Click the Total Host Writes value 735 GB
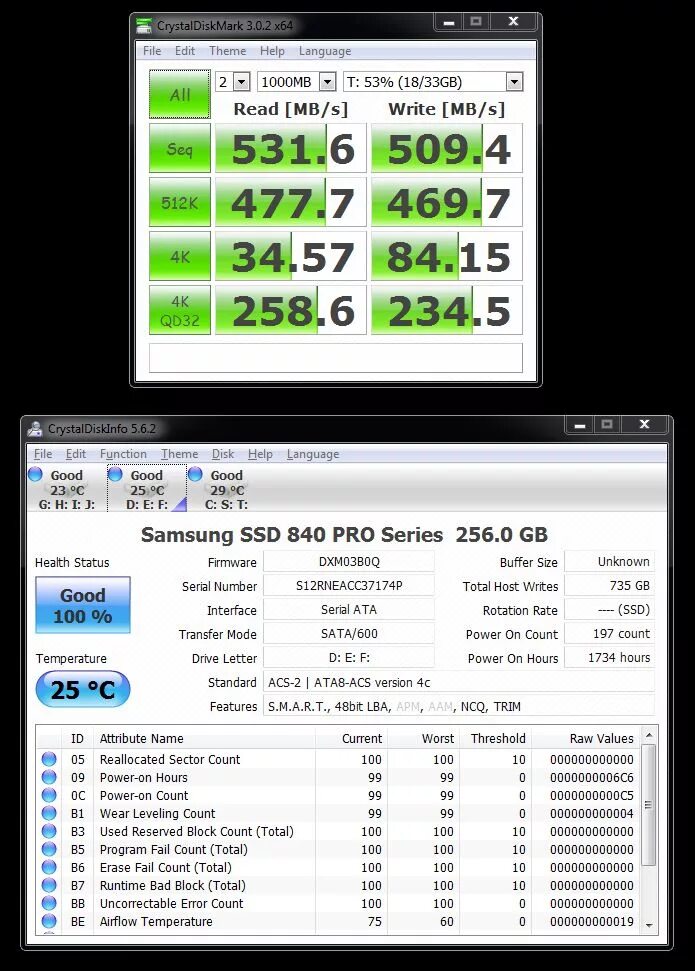The height and width of the screenshot is (971, 695). 610,586
